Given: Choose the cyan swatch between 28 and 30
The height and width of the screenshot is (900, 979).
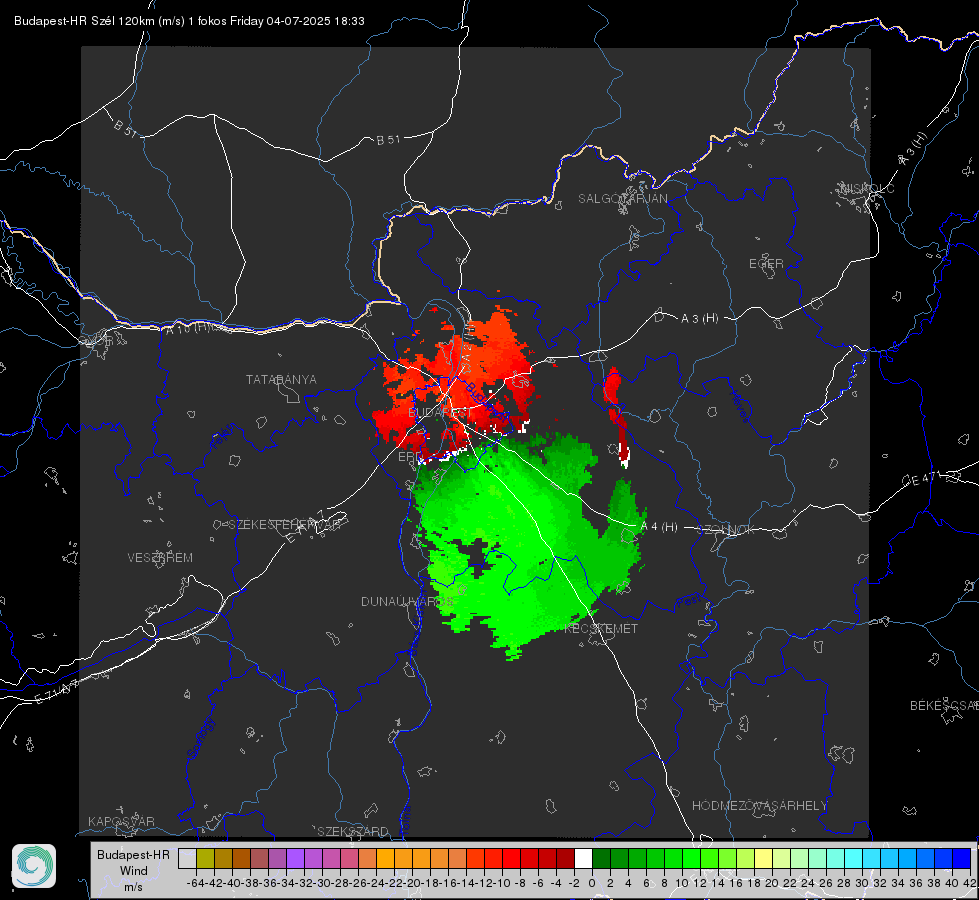Looking at the screenshot, I should [x=853, y=859].
